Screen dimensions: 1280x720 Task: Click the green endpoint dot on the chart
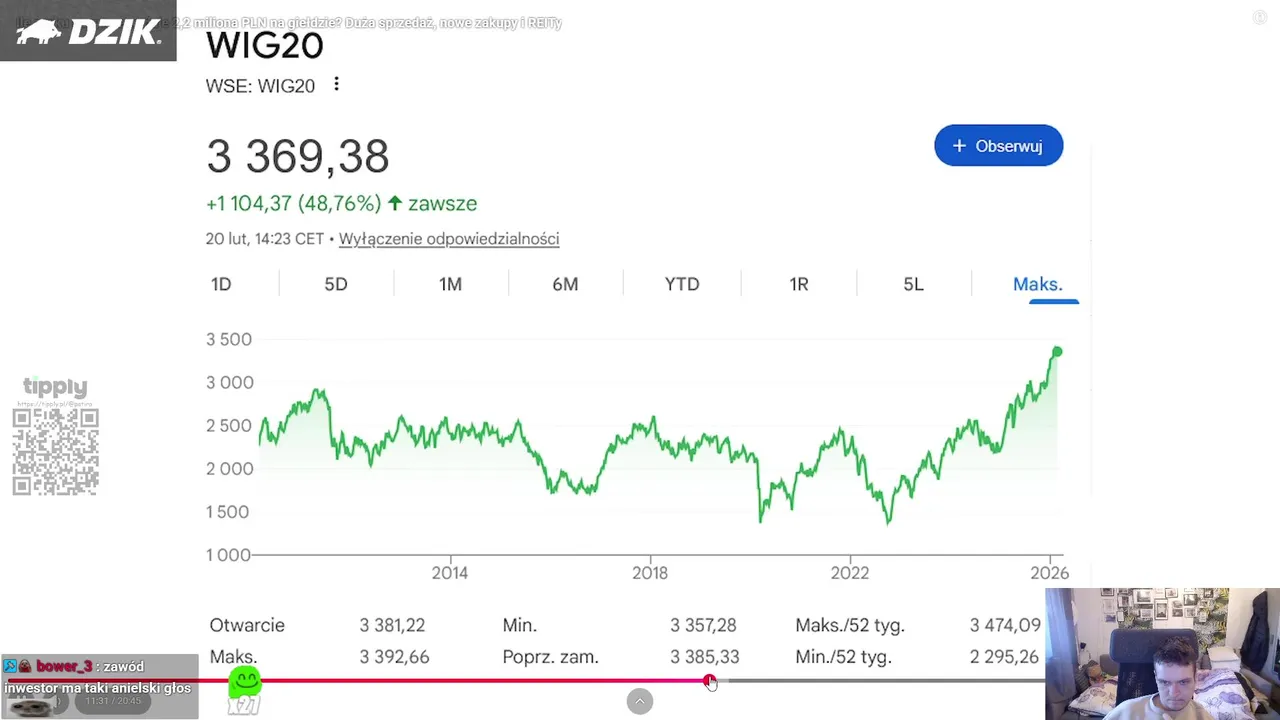pyautogui.click(x=1056, y=352)
